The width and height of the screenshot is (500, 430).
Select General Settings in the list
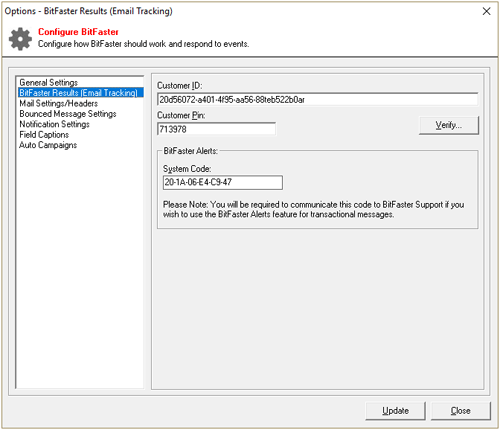coord(48,82)
